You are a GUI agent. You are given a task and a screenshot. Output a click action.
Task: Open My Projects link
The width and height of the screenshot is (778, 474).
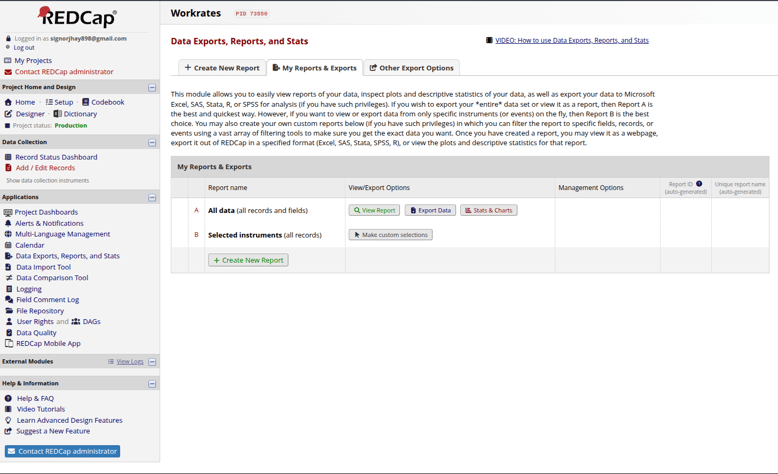click(x=33, y=61)
